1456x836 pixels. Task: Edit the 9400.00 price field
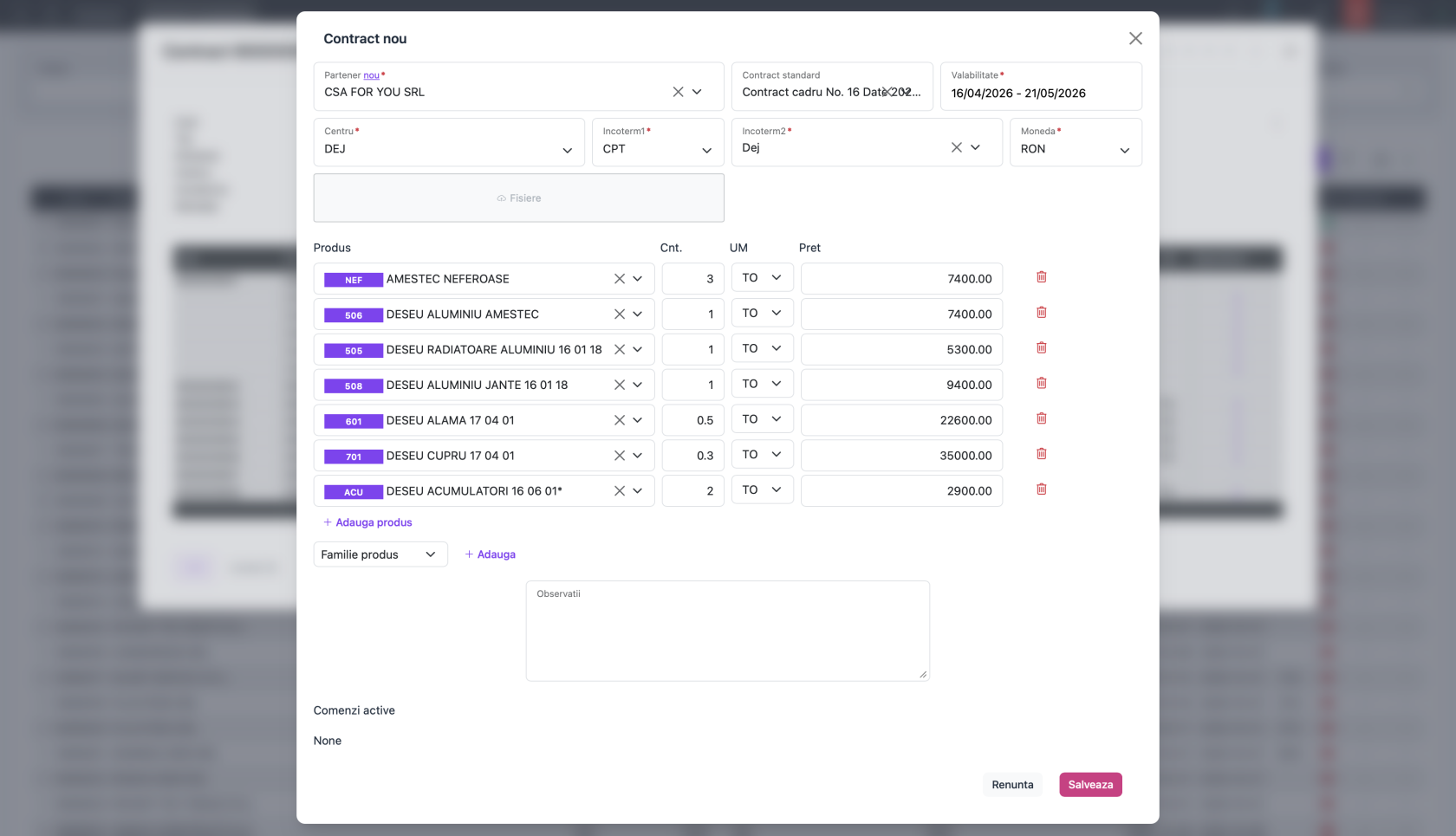coord(902,385)
